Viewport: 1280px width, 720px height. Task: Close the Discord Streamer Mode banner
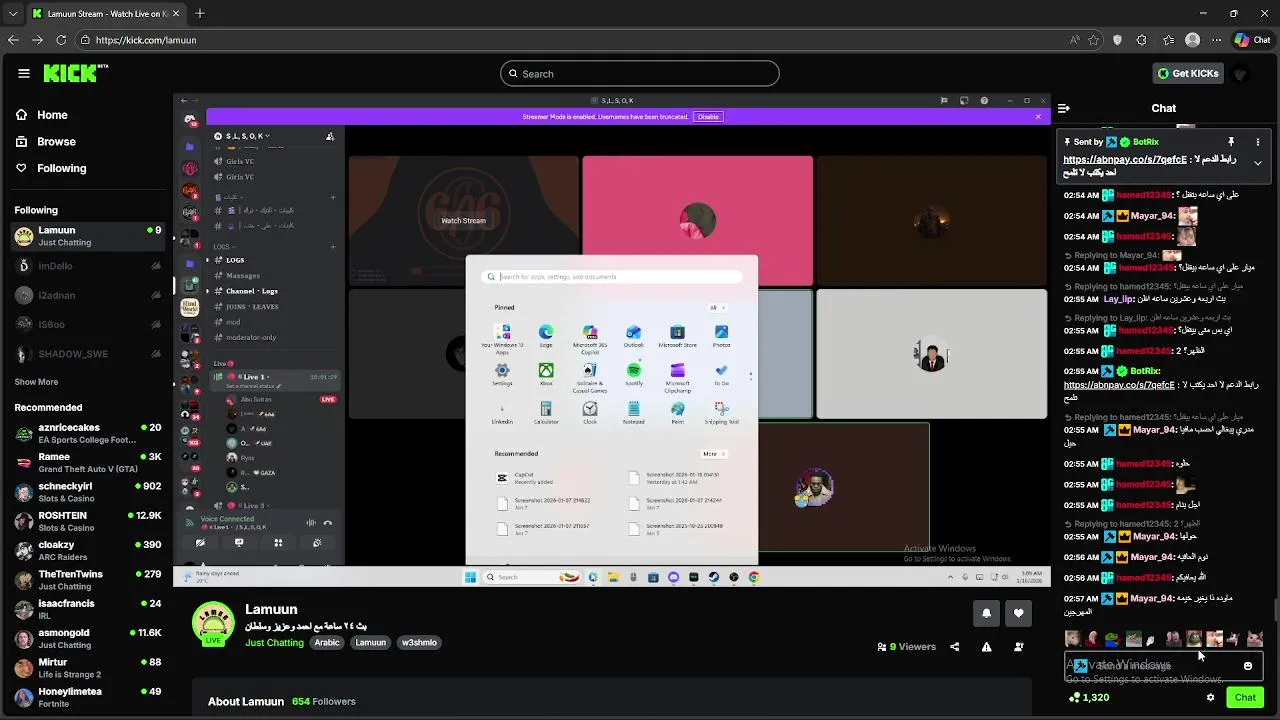[1038, 117]
